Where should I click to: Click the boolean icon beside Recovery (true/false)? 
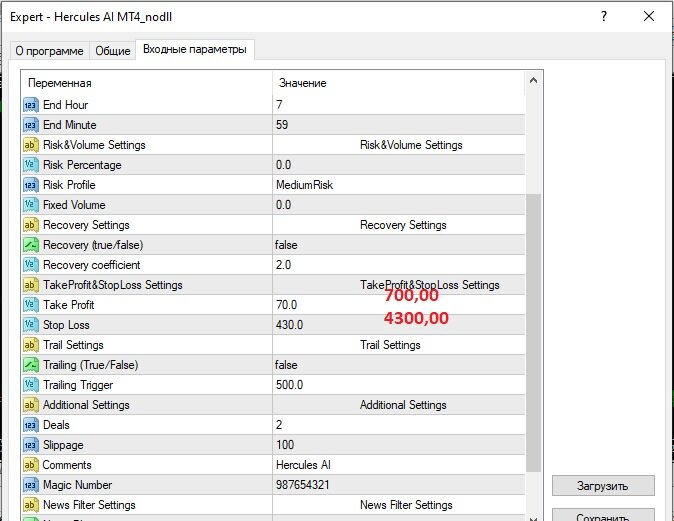coord(31,245)
